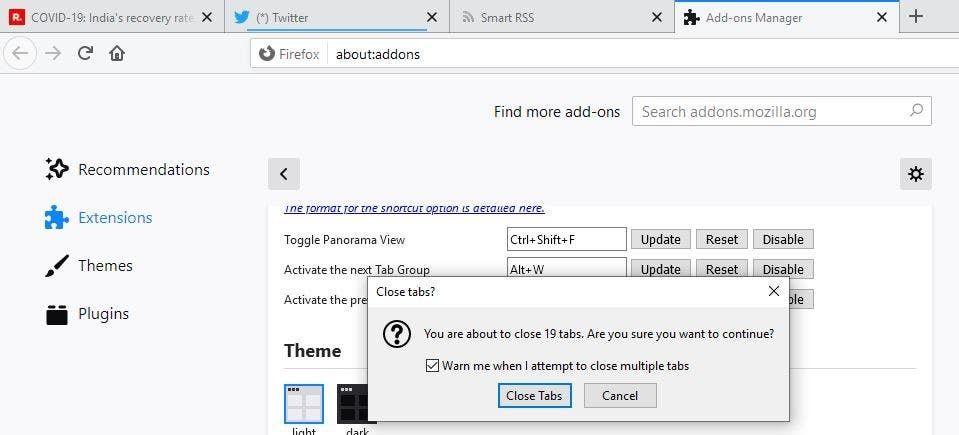The image size is (959, 435).
Task: Reload the current page
Action: click(85, 53)
